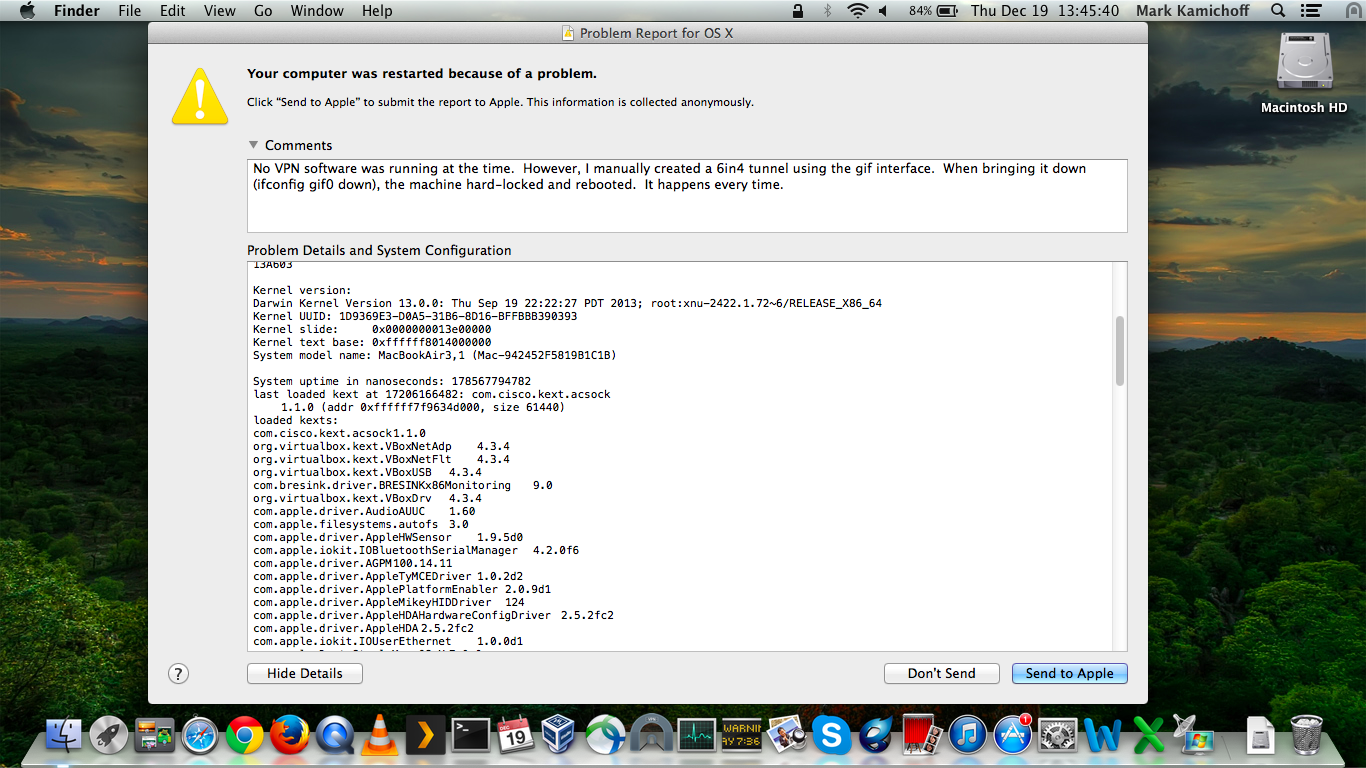Collapse the Comments disclosure triangle
Screen dimensions: 1366x768
pos(254,145)
